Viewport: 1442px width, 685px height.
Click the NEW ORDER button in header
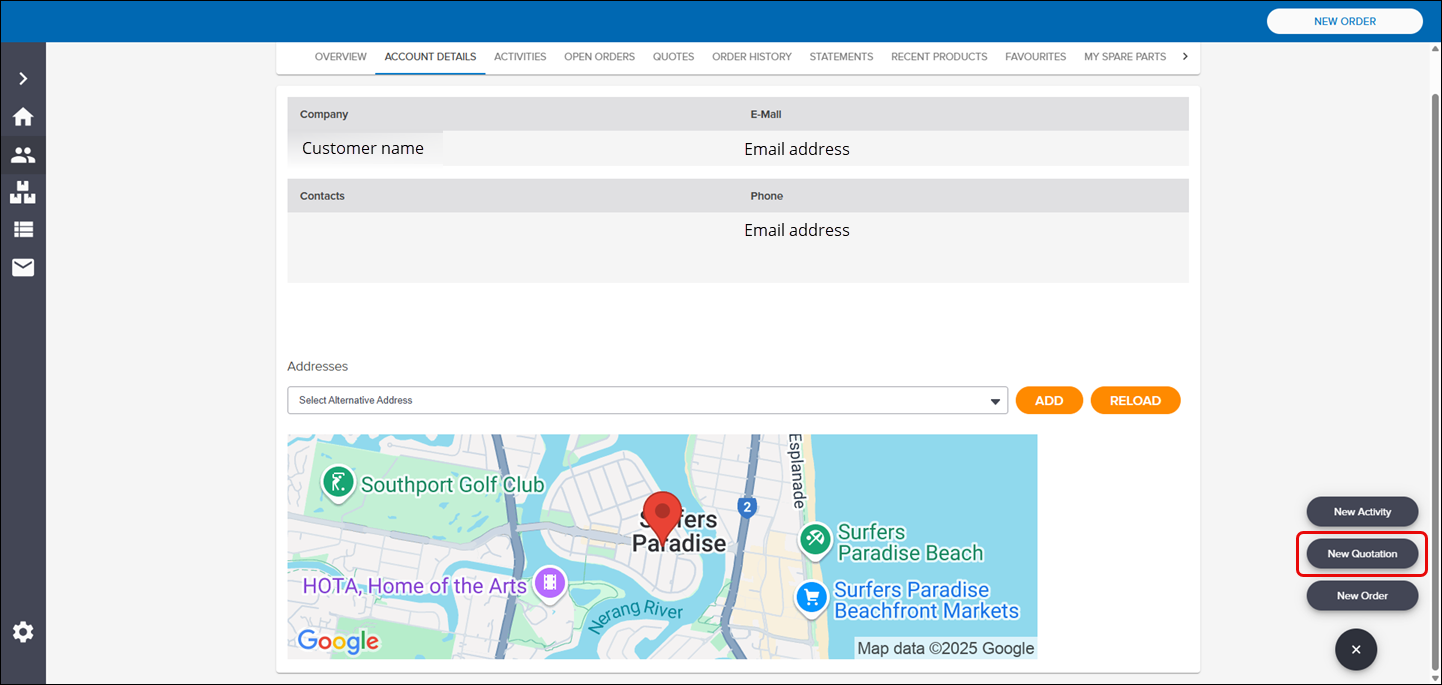coord(1344,21)
